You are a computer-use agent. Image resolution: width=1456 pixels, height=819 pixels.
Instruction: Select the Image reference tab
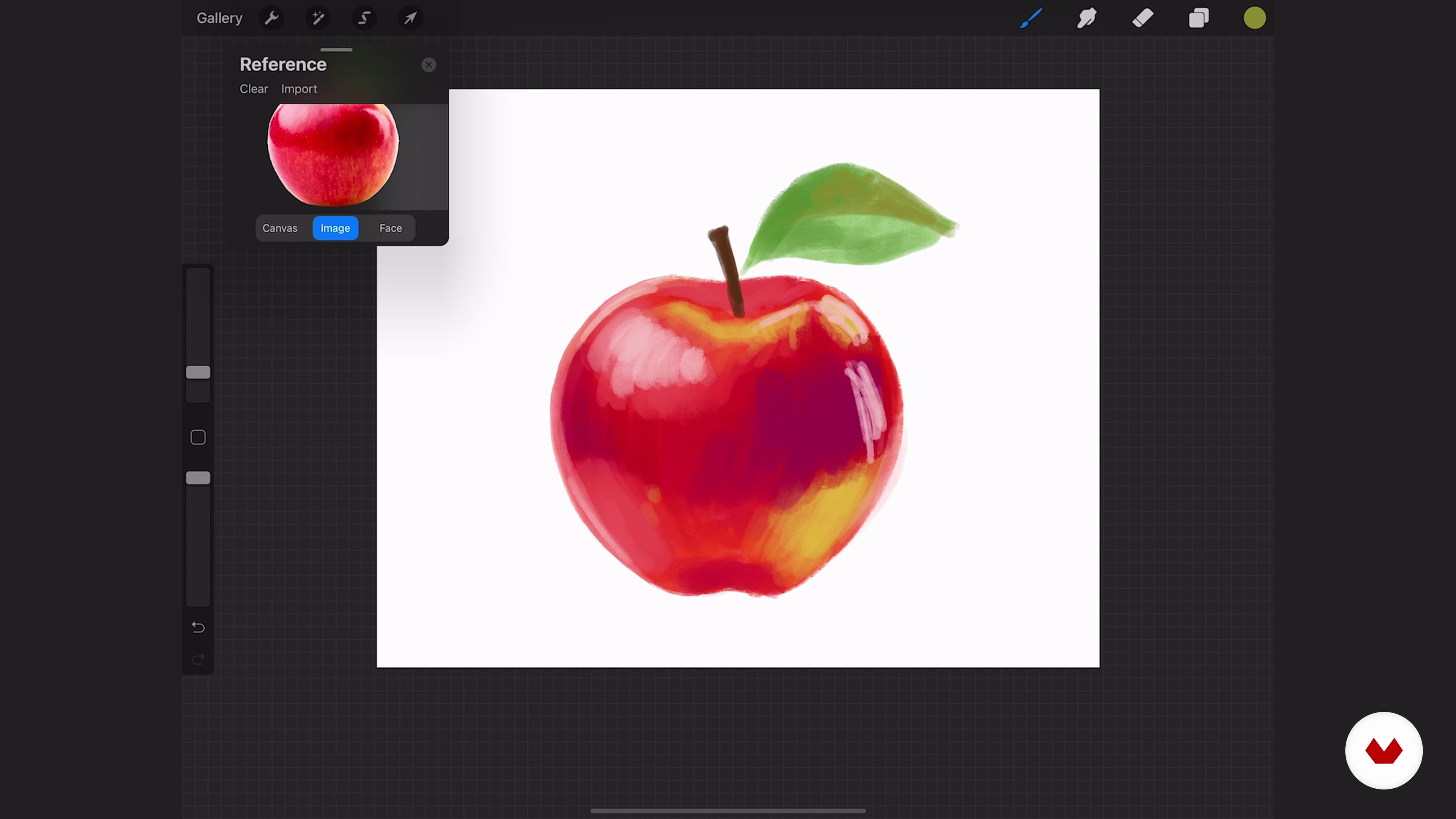(x=335, y=228)
